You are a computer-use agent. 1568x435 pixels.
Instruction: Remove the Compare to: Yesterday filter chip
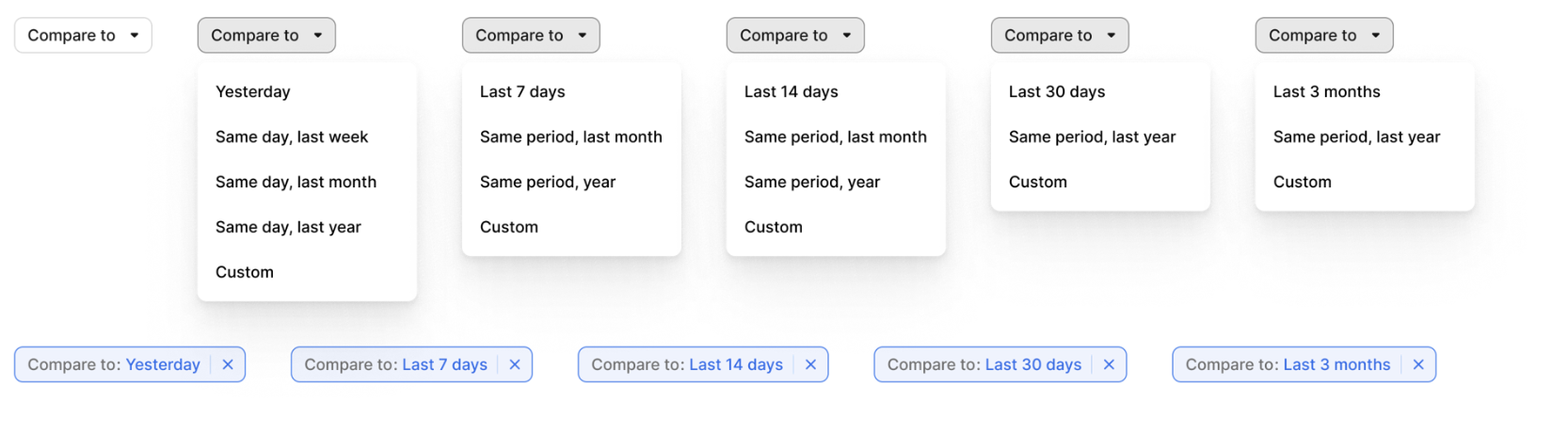click(228, 364)
